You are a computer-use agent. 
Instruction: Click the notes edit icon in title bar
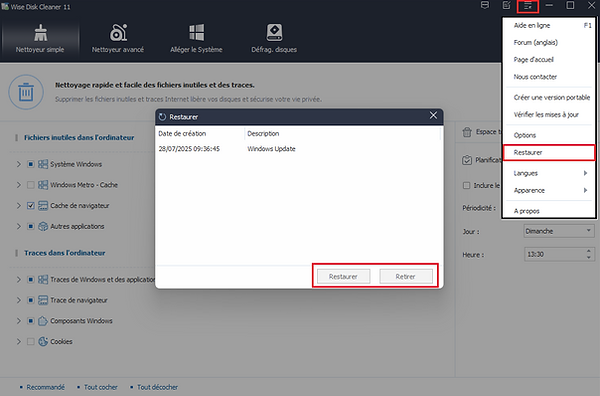pyautogui.click(x=506, y=5)
